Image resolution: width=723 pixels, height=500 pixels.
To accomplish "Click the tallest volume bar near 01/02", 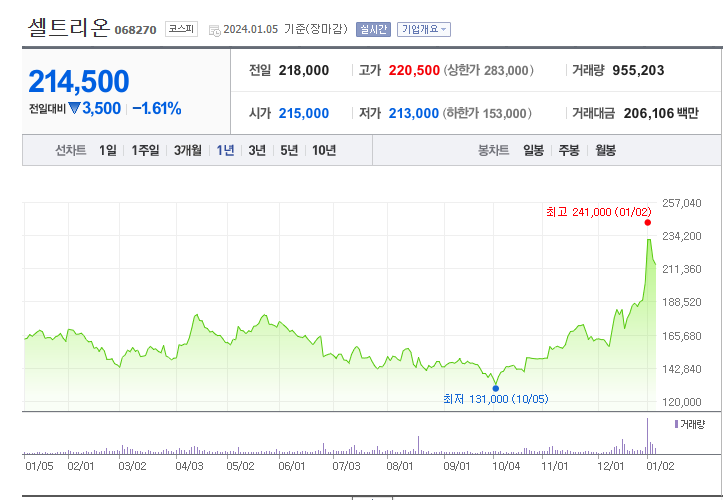I will click(647, 436).
